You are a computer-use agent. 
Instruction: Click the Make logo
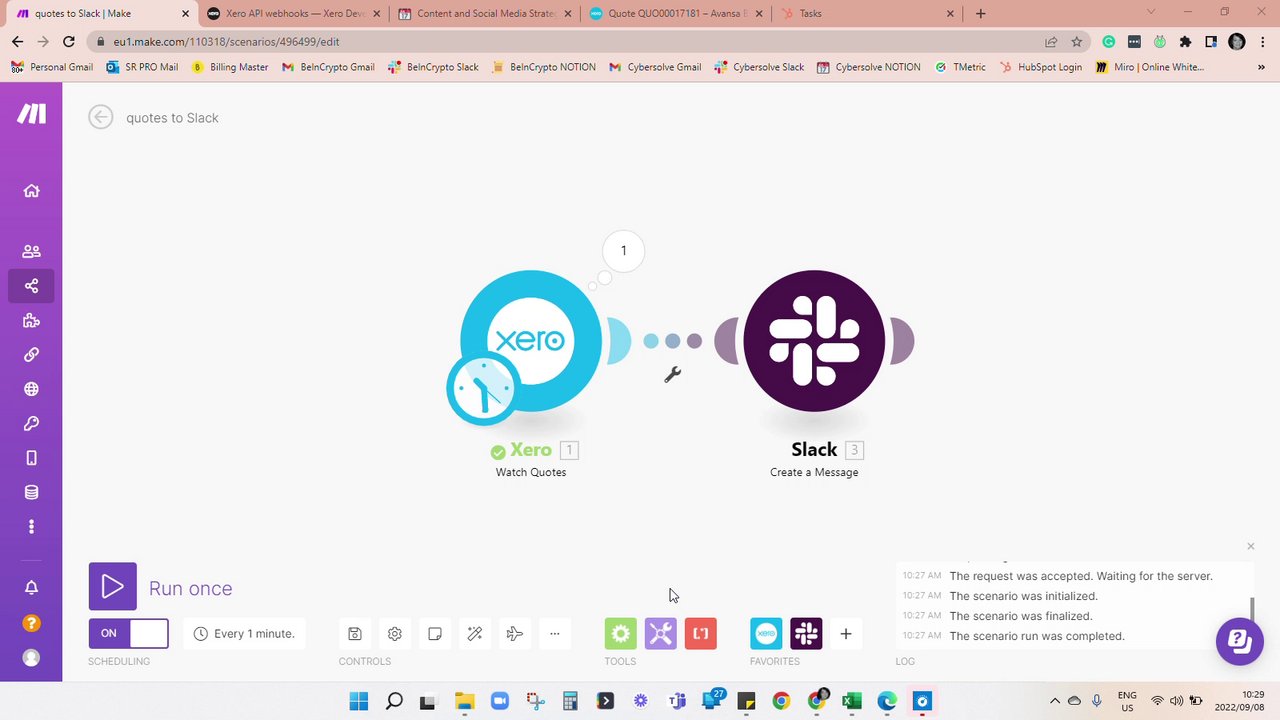[31, 114]
